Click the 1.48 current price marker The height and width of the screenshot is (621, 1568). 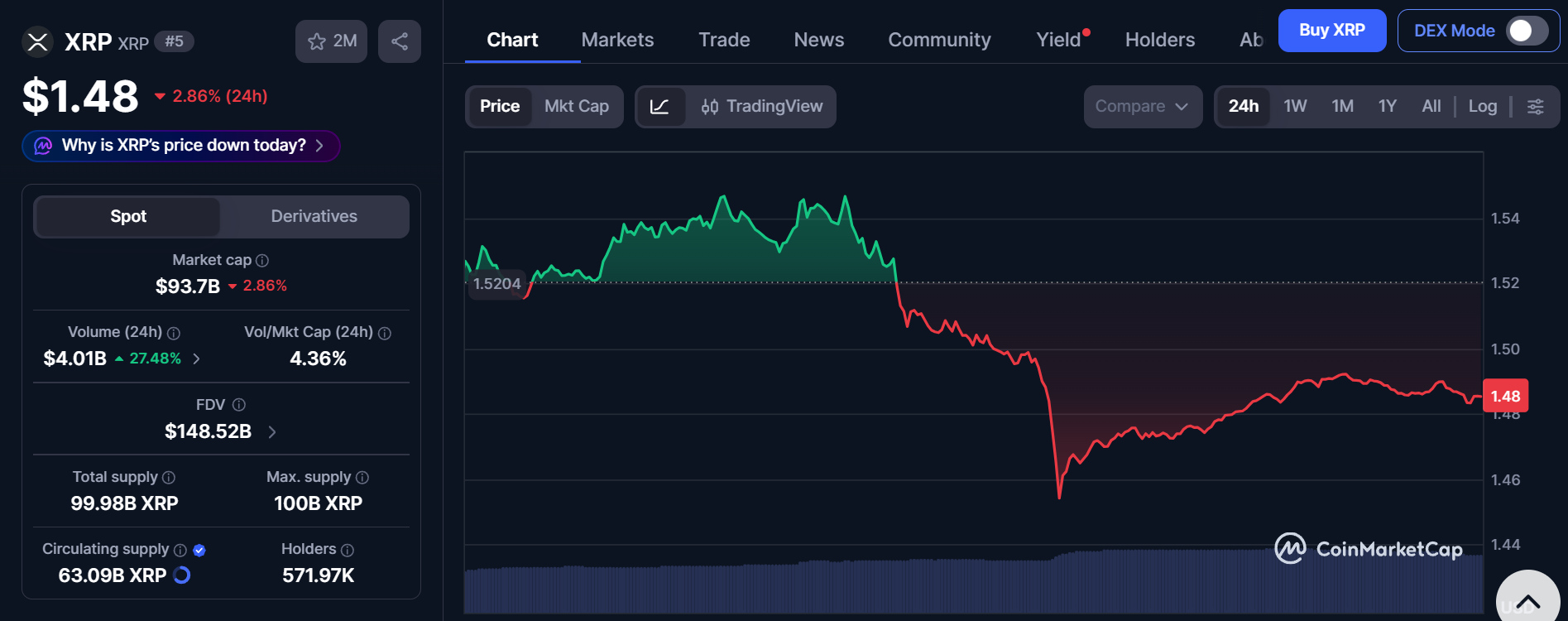1505,397
